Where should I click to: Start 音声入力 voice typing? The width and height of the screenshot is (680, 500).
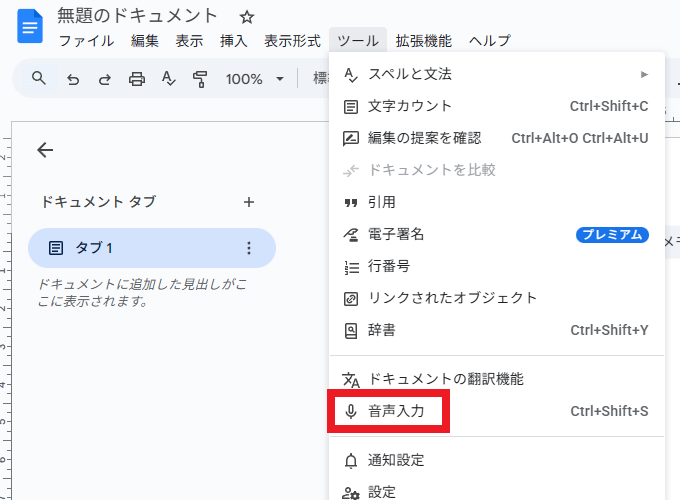coord(497,411)
